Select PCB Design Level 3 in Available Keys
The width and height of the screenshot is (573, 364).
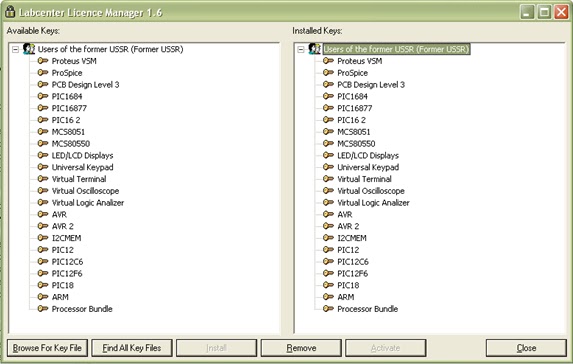tap(86, 84)
